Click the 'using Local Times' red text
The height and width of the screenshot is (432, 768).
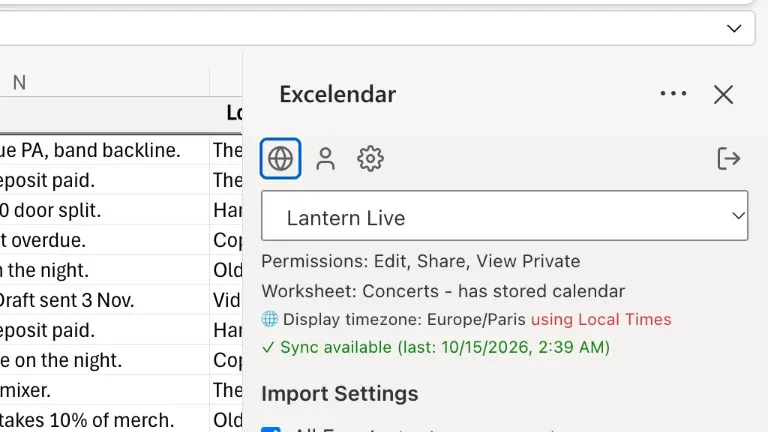point(601,319)
